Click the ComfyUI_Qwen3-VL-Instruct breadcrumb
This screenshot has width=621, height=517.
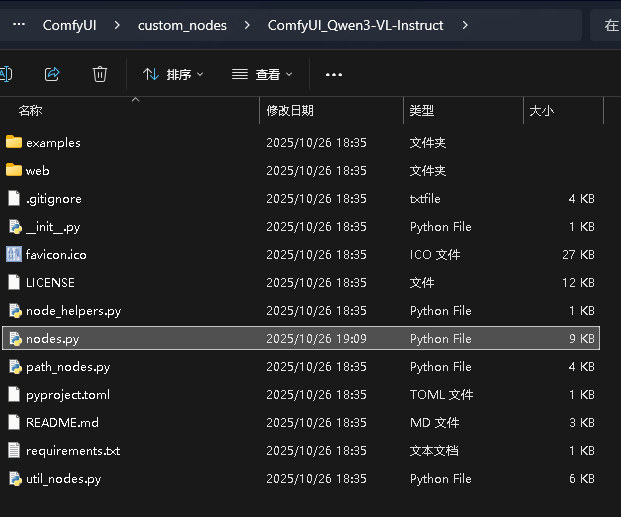pos(355,25)
